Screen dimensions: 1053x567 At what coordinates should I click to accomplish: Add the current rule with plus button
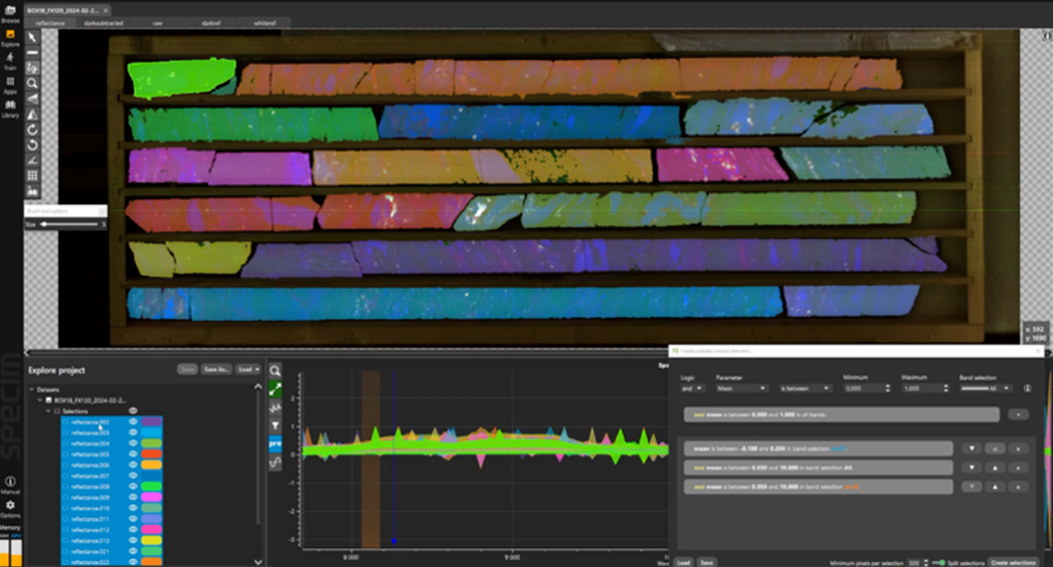(x=1018, y=415)
